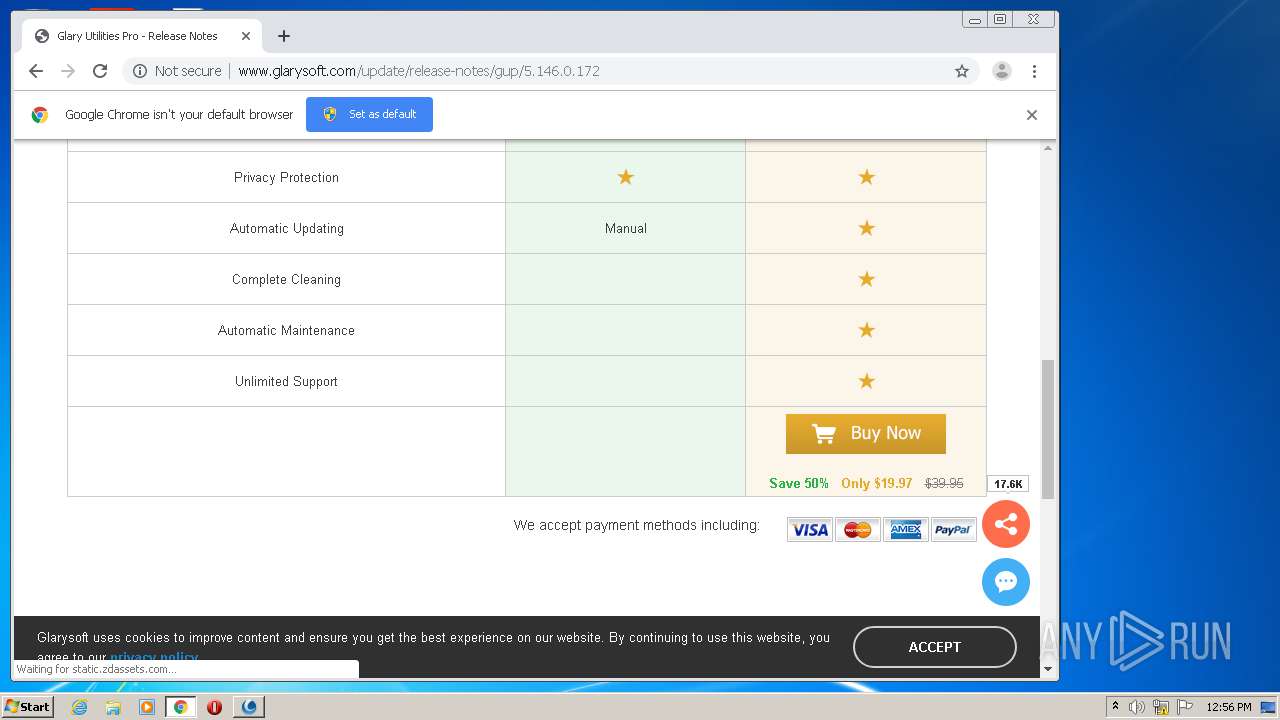Select the Glary Utilities Pro - Release Notes tab

(x=142, y=36)
